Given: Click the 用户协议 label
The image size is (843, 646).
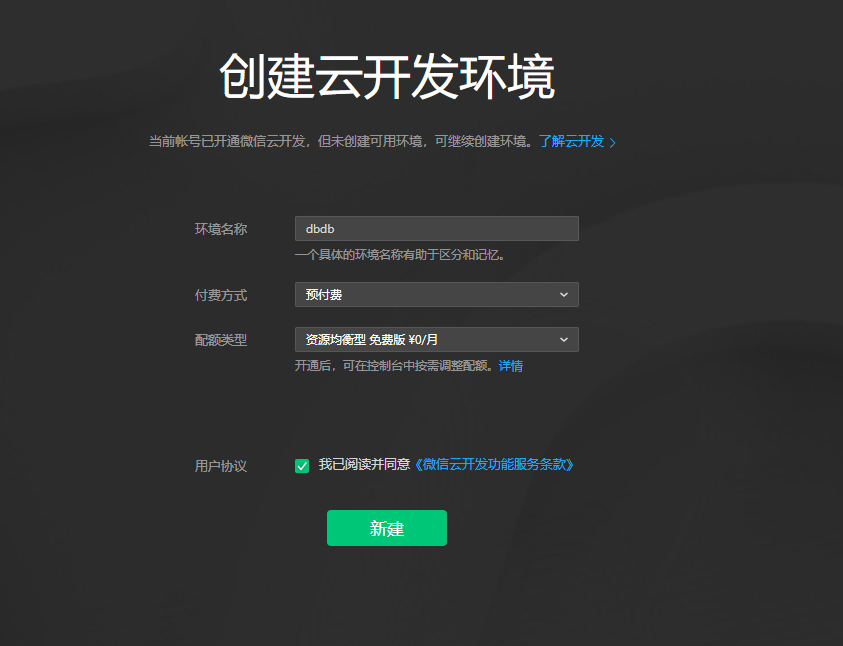Looking at the screenshot, I should pyautogui.click(x=221, y=466).
